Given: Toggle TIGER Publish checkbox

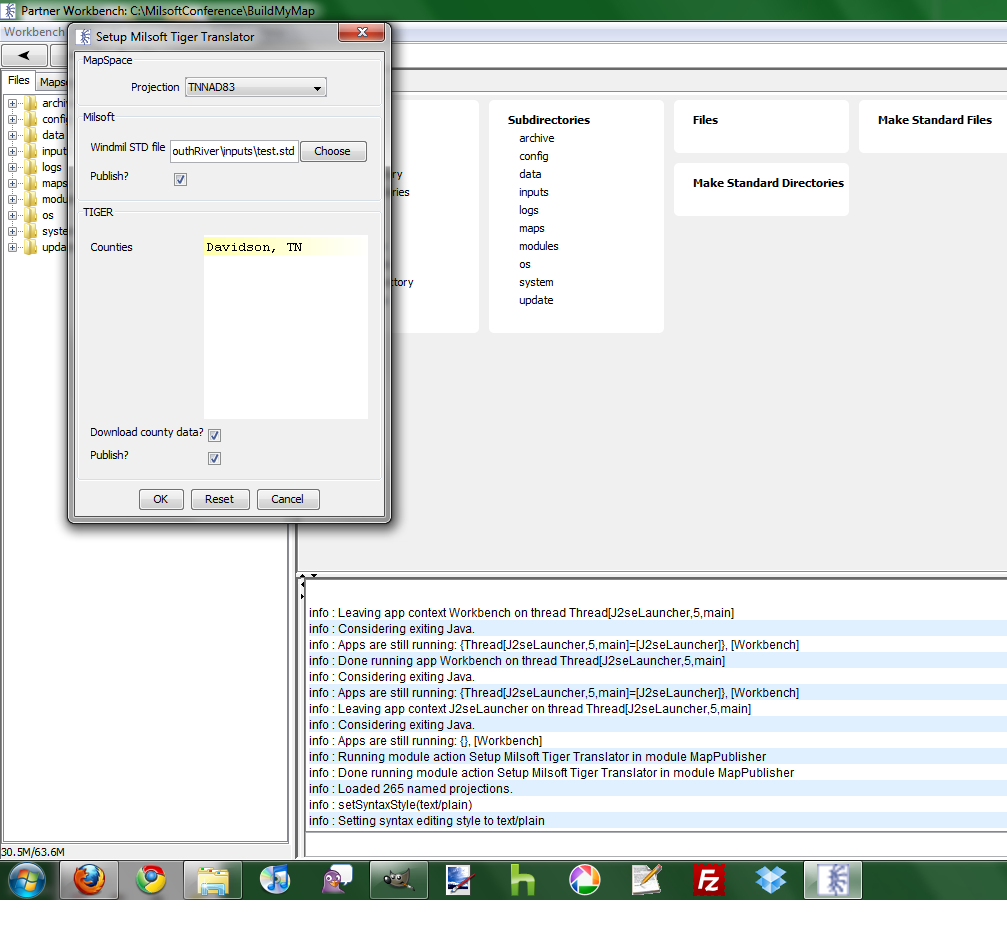Looking at the screenshot, I should pyautogui.click(x=215, y=458).
